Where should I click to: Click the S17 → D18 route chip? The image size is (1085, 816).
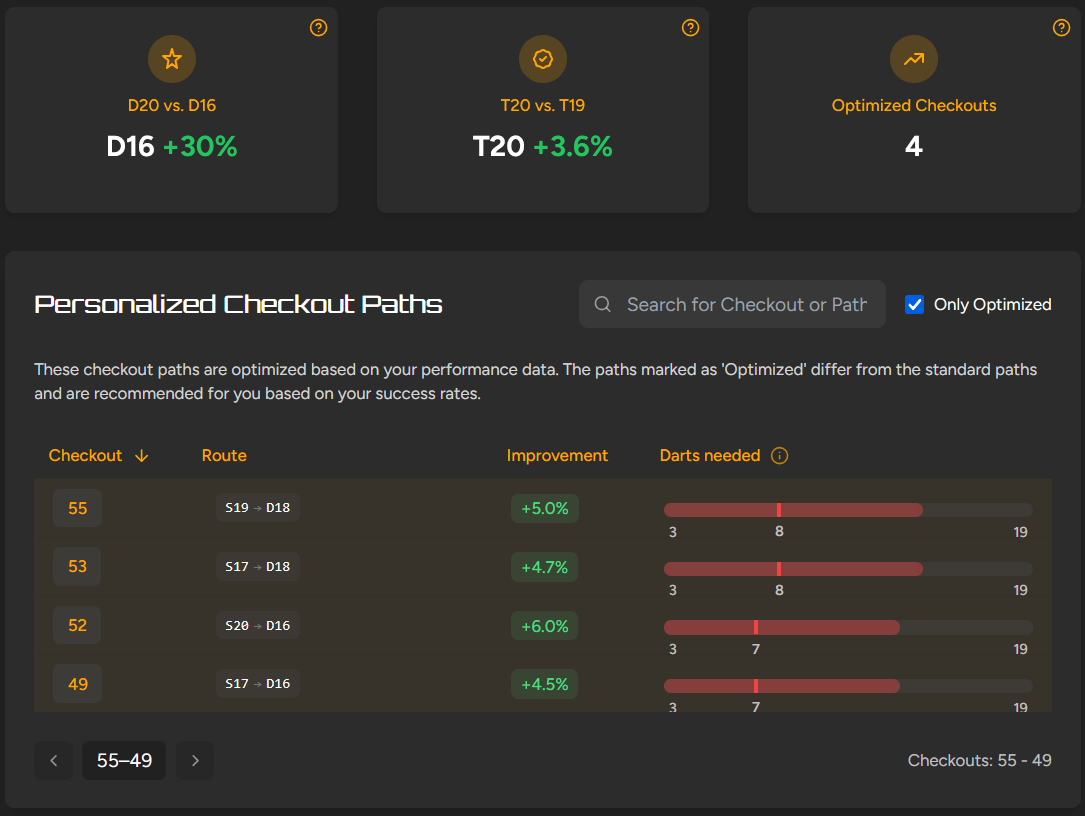(257, 566)
